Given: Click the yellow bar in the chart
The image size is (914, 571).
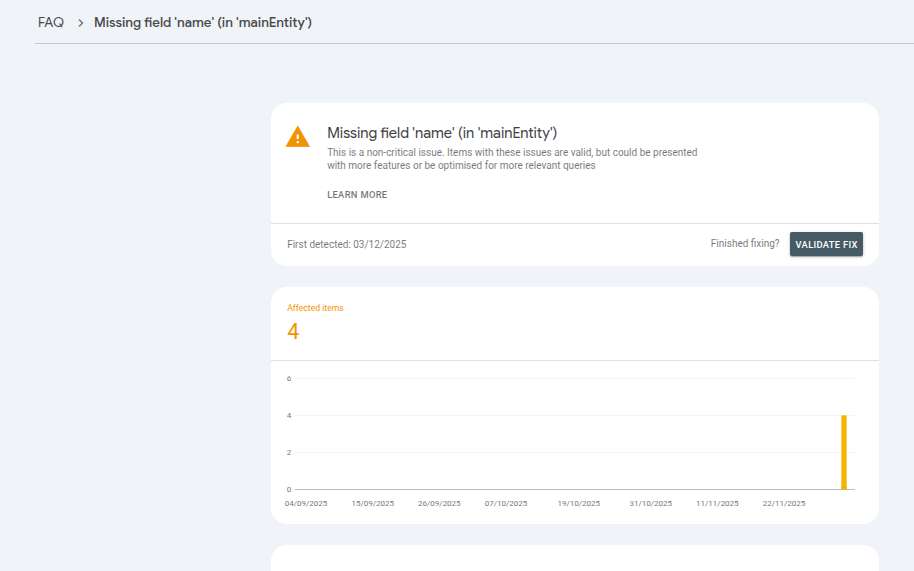Looking at the screenshot, I should click(843, 452).
